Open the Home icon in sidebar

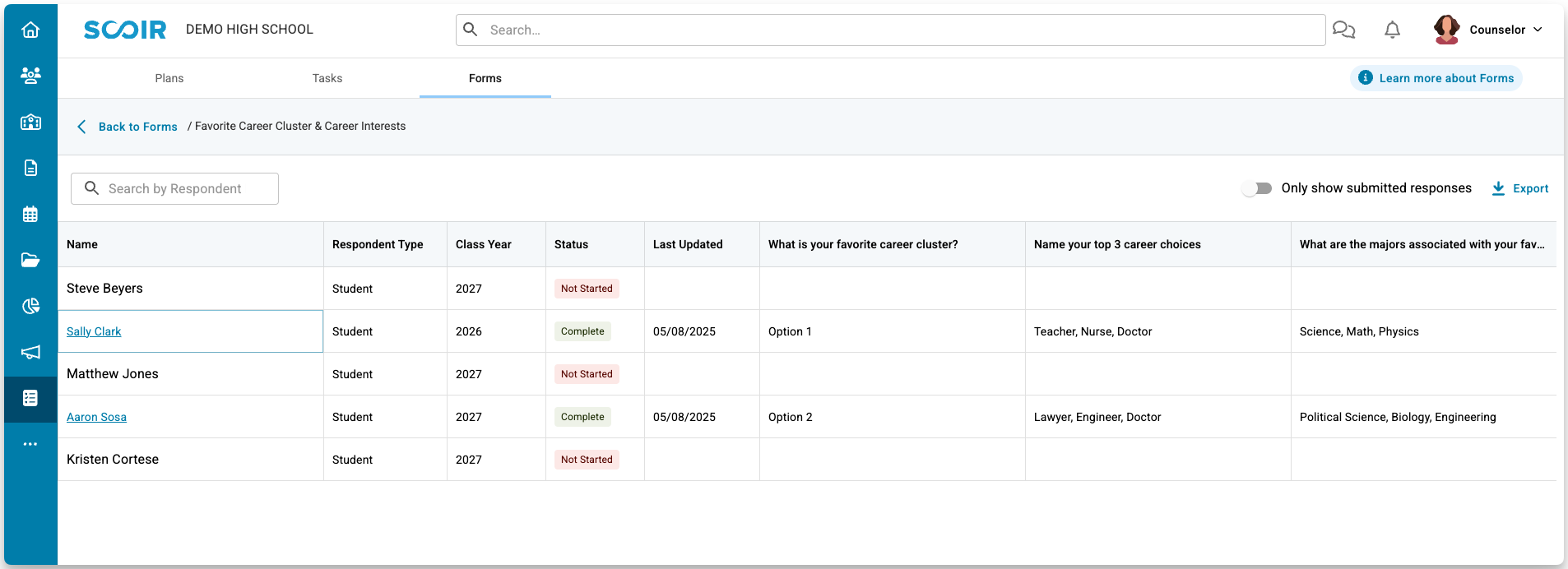pyautogui.click(x=30, y=30)
